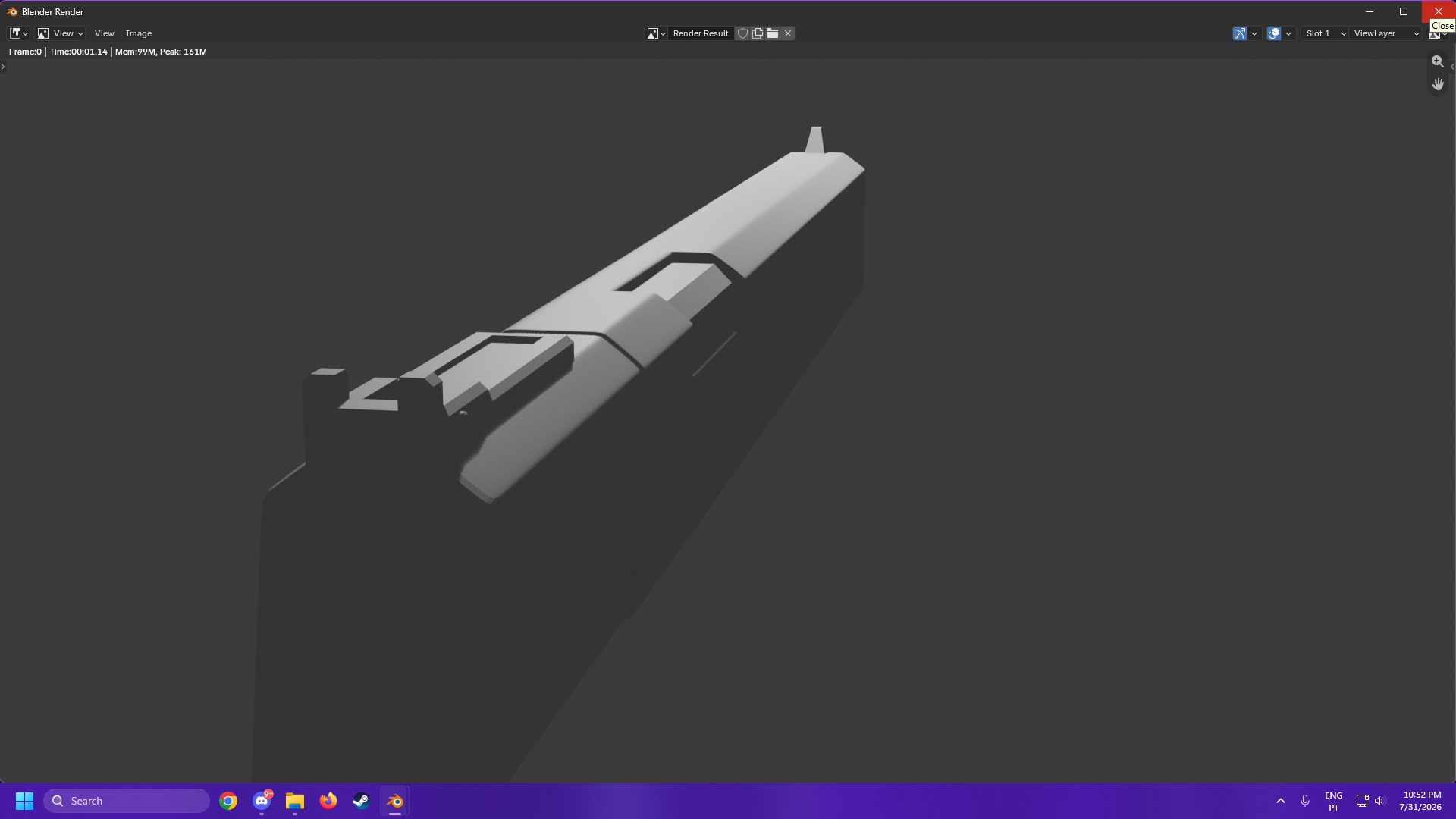Click the microphone tray icon
Screen dimensions: 1456x819
click(x=1305, y=801)
